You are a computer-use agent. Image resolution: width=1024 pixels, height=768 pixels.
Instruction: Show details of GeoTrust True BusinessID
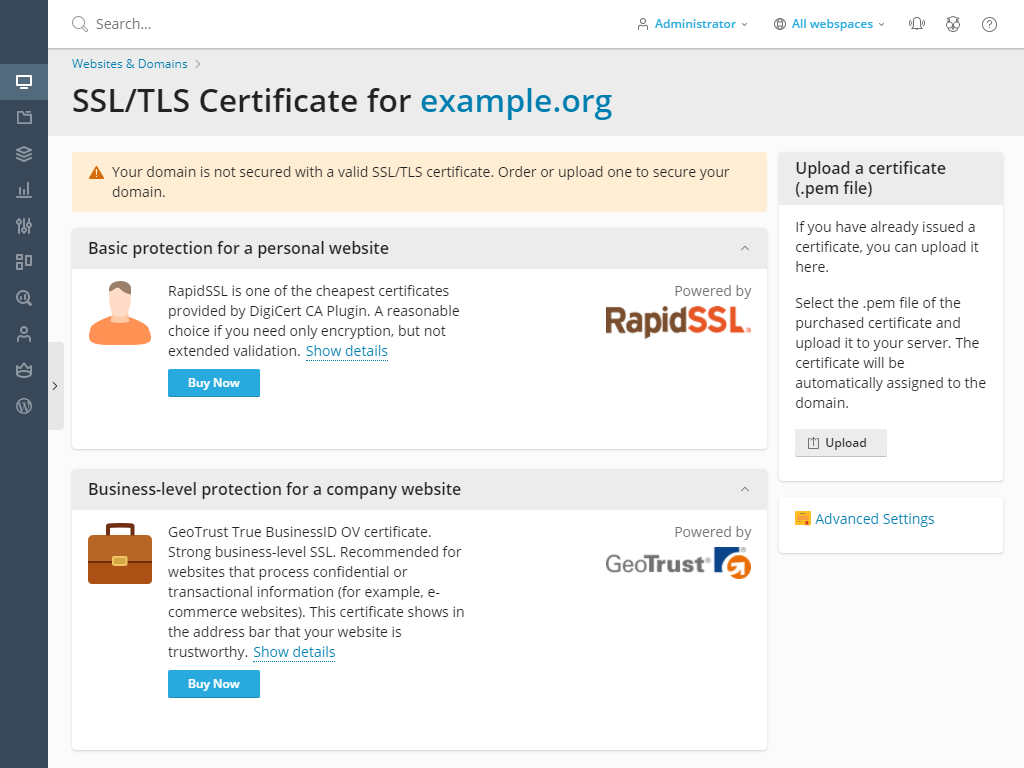coord(294,651)
